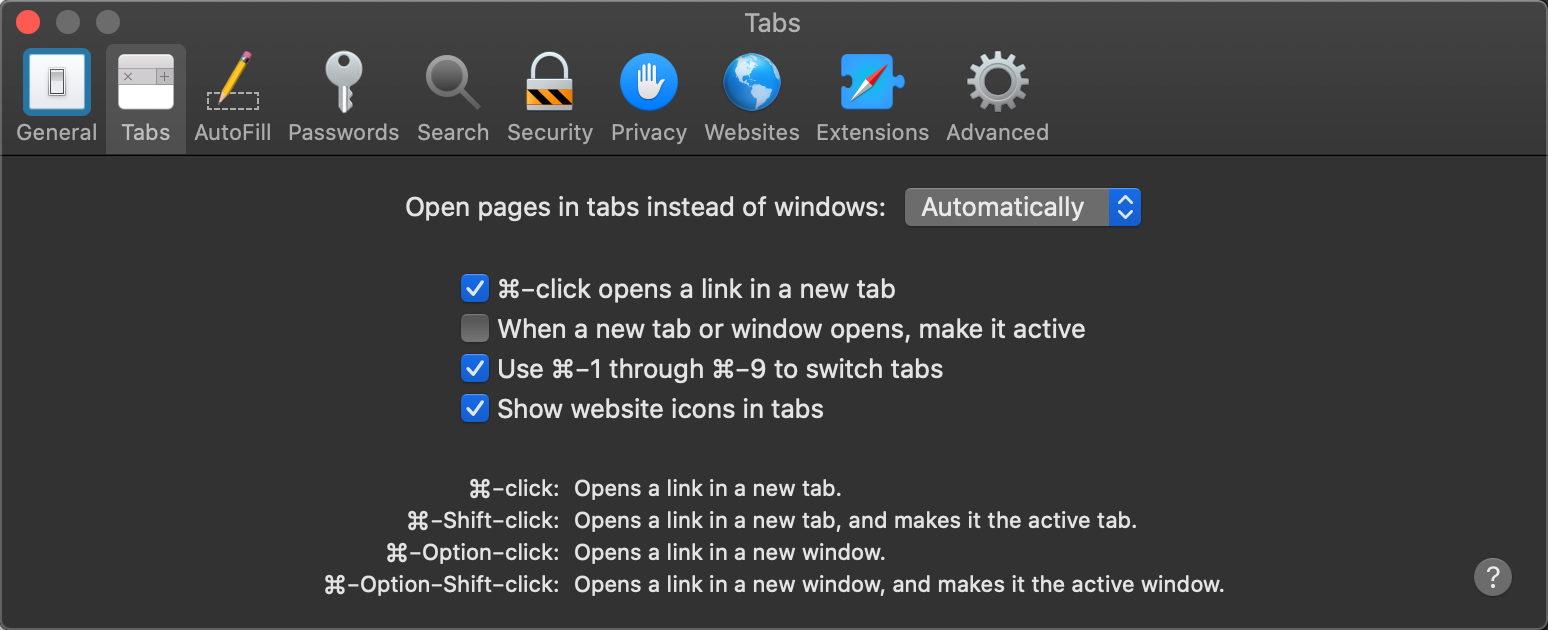Enable making new tabs active when opened
This screenshot has height=630, width=1548.
[x=474, y=328]
